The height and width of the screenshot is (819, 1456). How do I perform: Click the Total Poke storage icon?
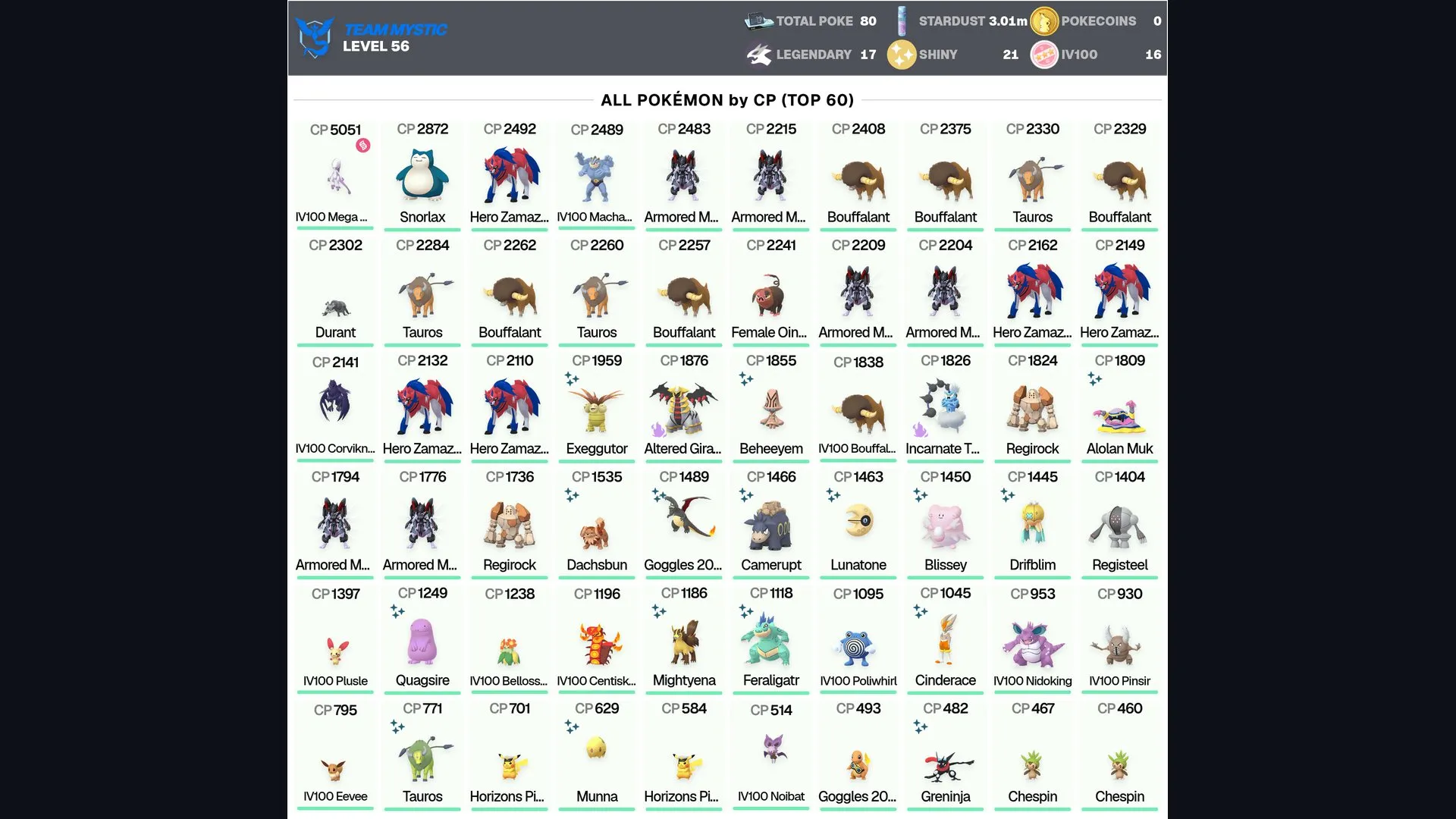pyautogui.click(x=759, y=21)
